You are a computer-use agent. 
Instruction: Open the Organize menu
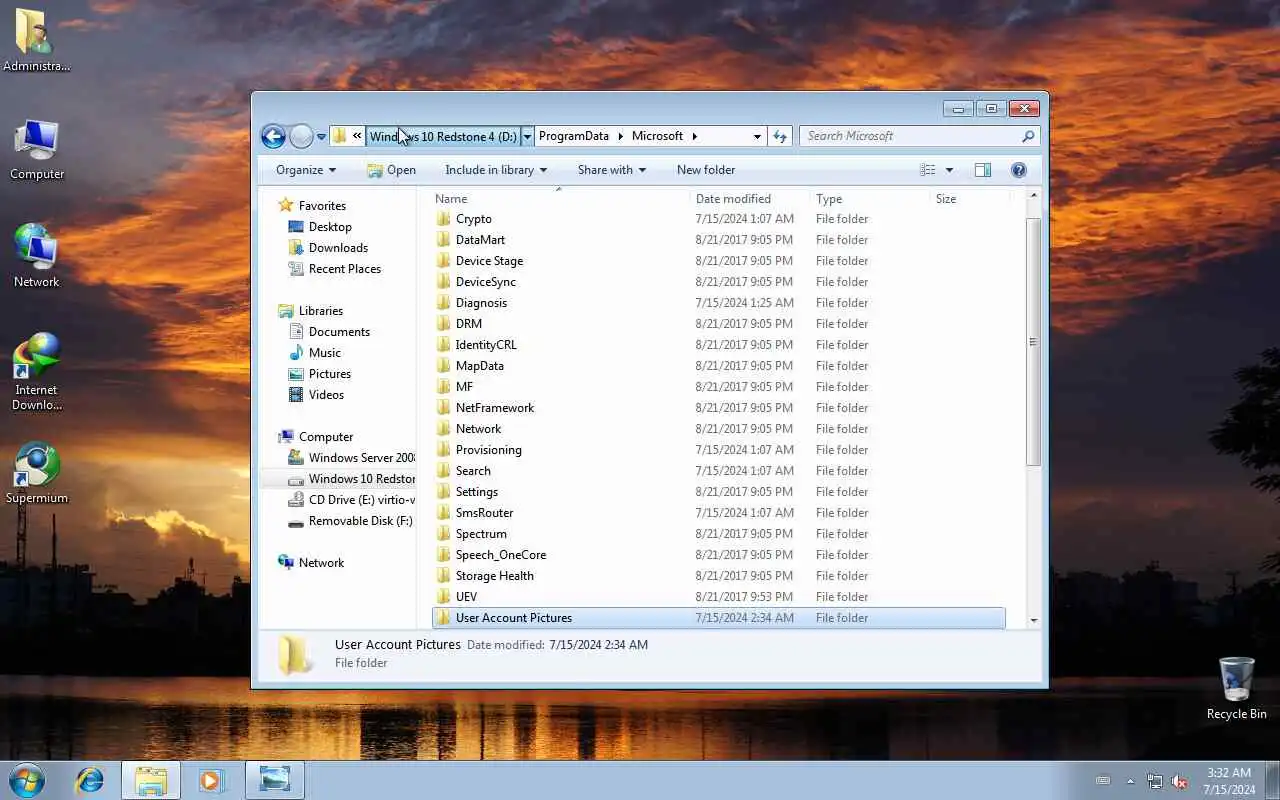pos(306,170)
